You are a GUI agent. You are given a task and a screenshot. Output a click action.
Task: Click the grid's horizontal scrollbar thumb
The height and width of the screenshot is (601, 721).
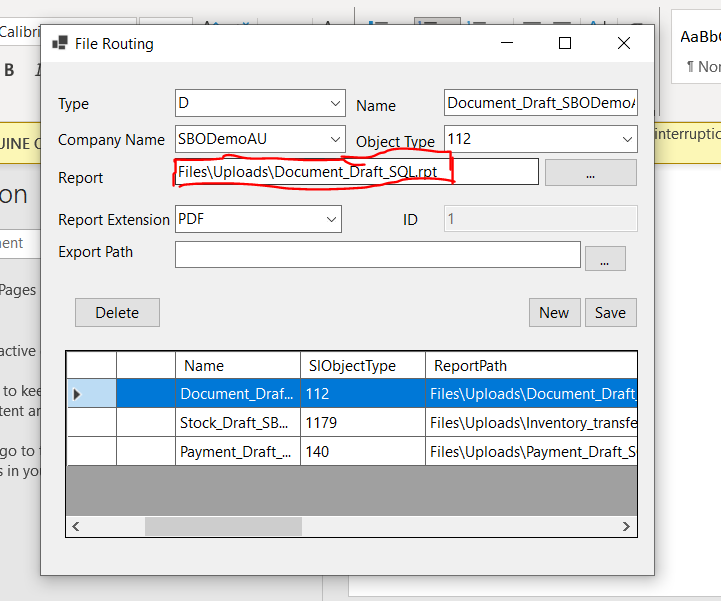click(x=223, y=526)
